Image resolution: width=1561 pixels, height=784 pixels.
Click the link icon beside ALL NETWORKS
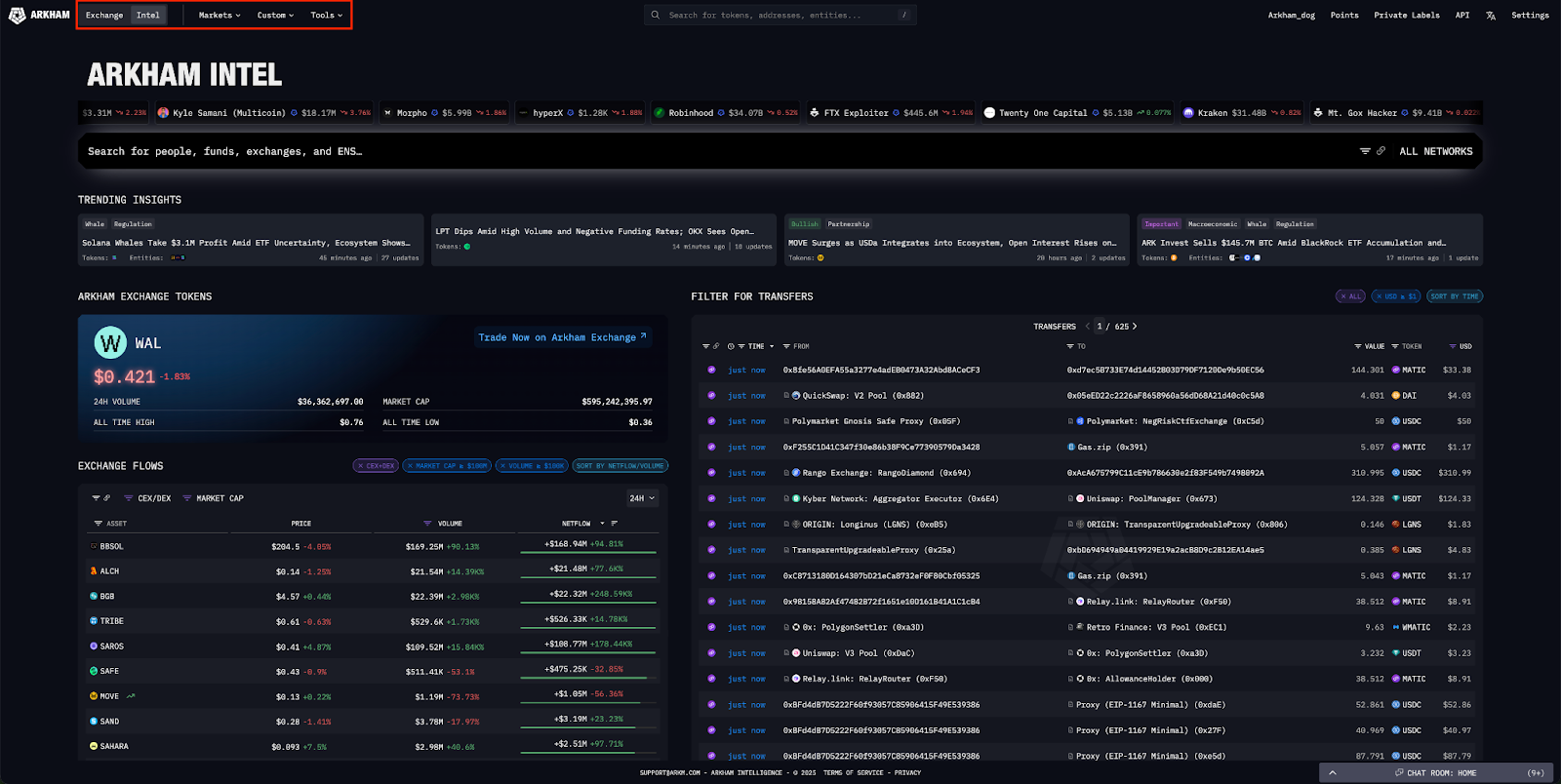pos(1381,151)
